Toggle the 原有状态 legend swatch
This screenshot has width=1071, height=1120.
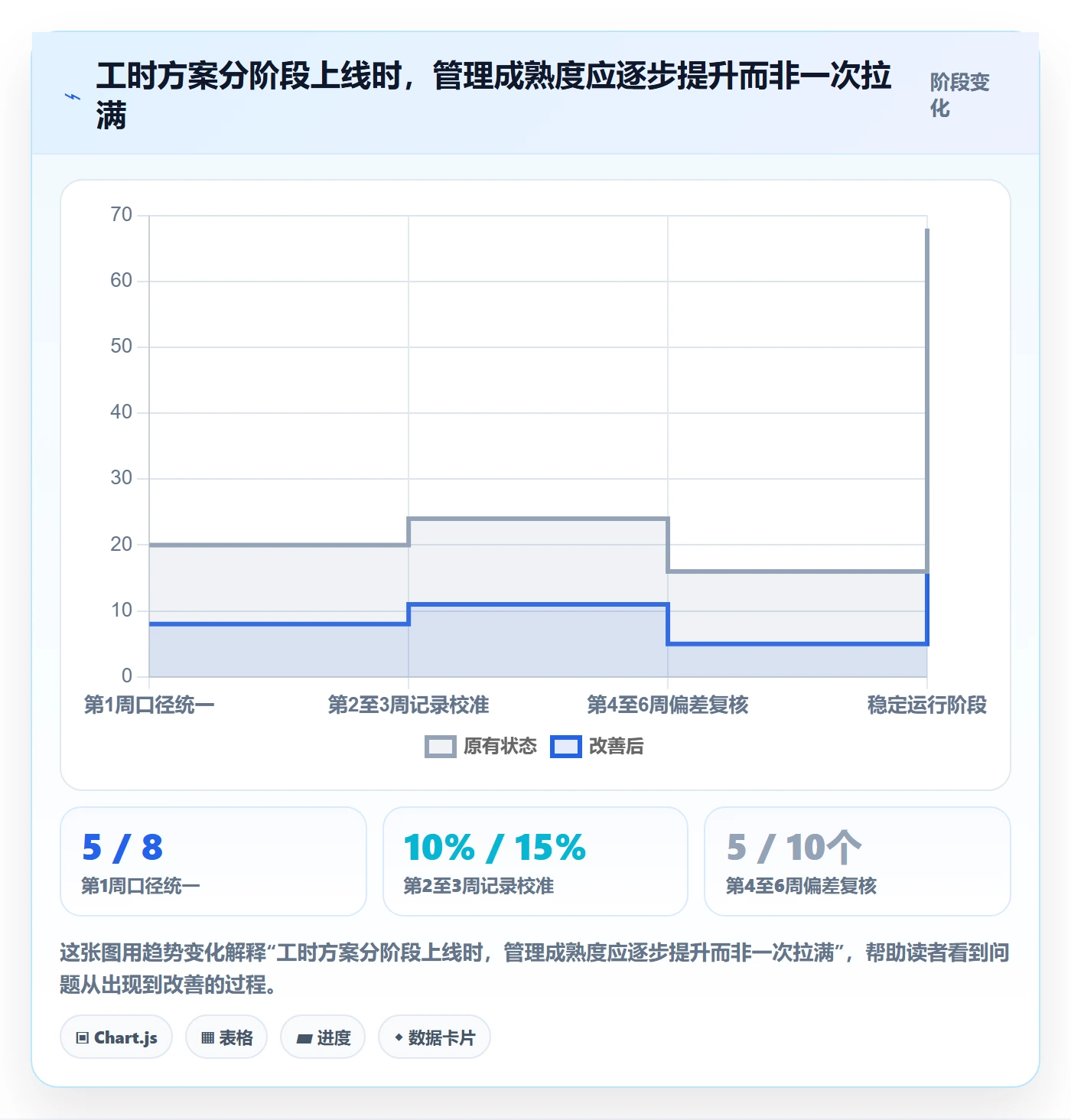441,747
